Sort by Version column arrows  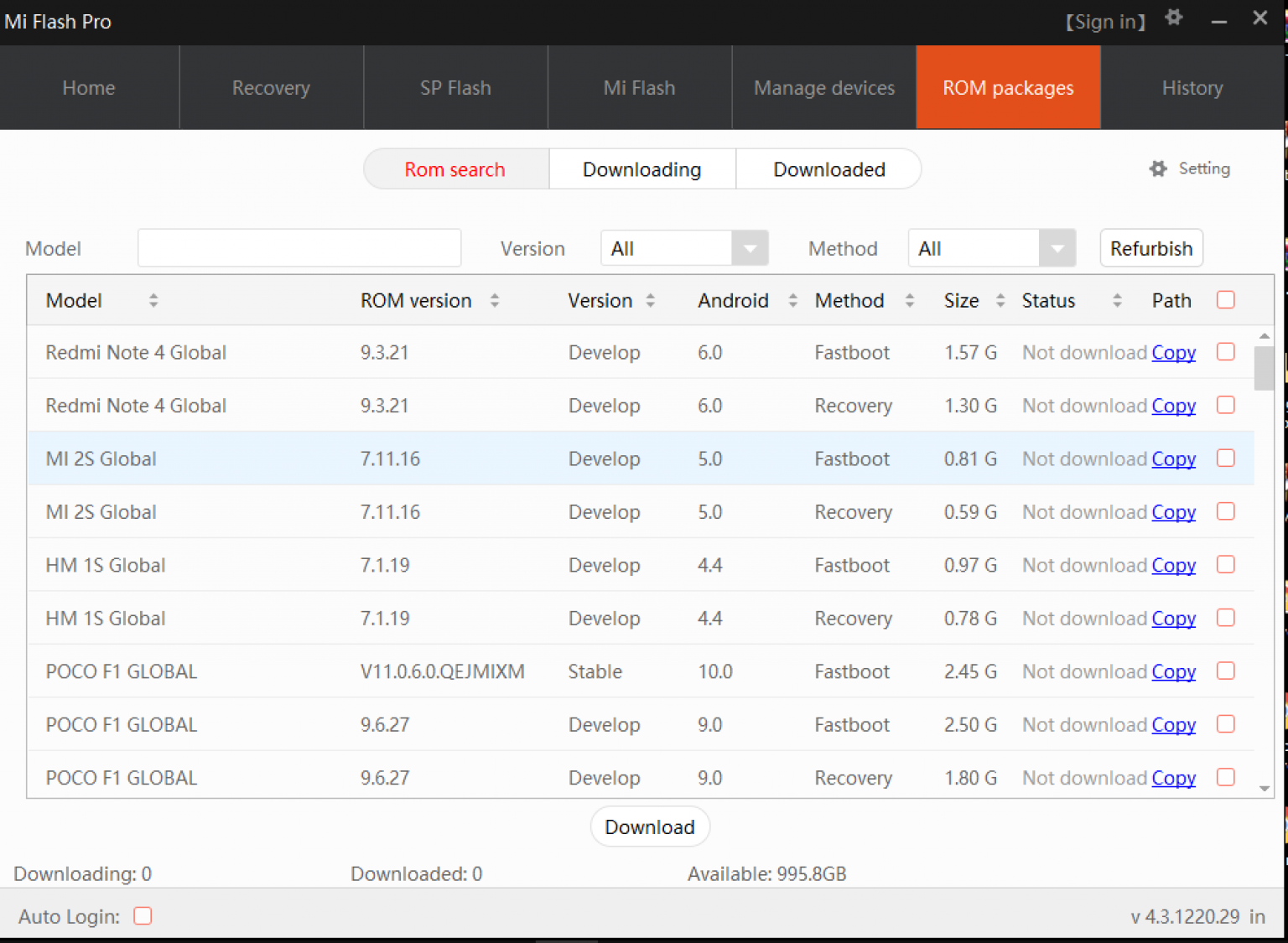[x=651, y=300]
